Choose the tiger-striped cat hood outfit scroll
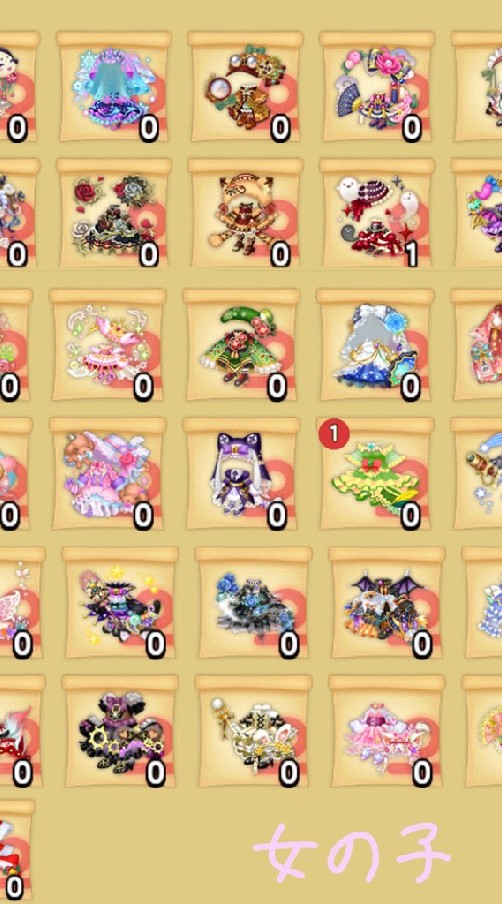 [245, 213]
